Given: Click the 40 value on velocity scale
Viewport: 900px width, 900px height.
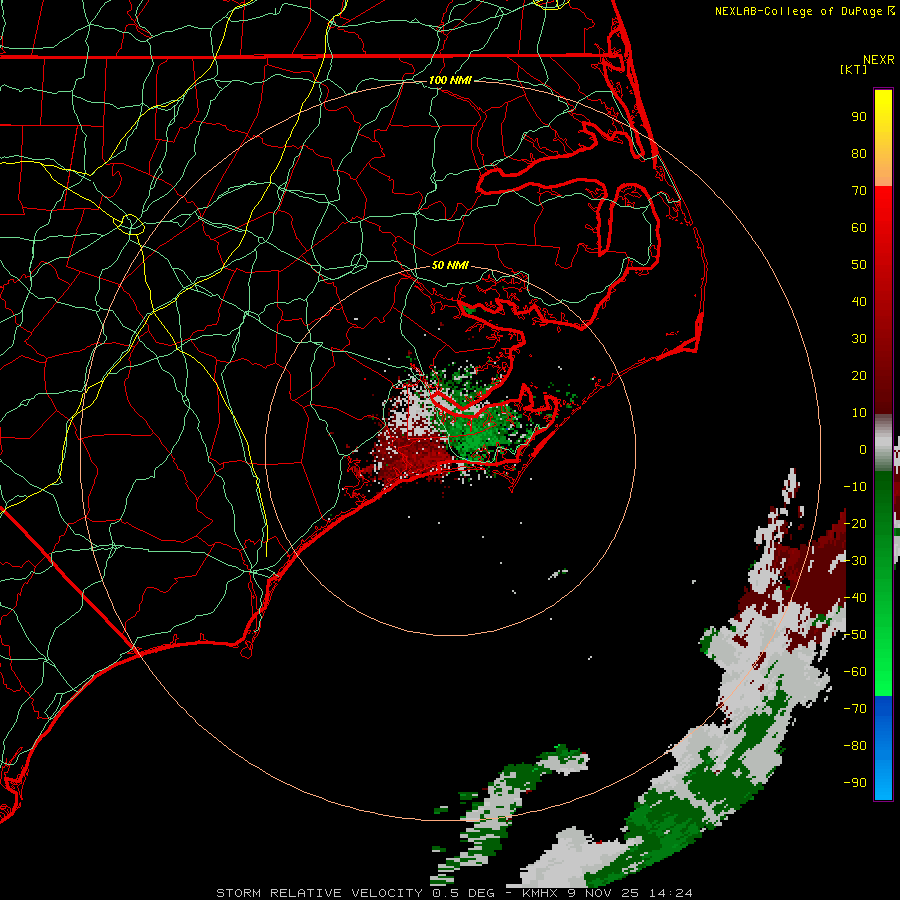Looking at the screenshot, I should (859, 302).
